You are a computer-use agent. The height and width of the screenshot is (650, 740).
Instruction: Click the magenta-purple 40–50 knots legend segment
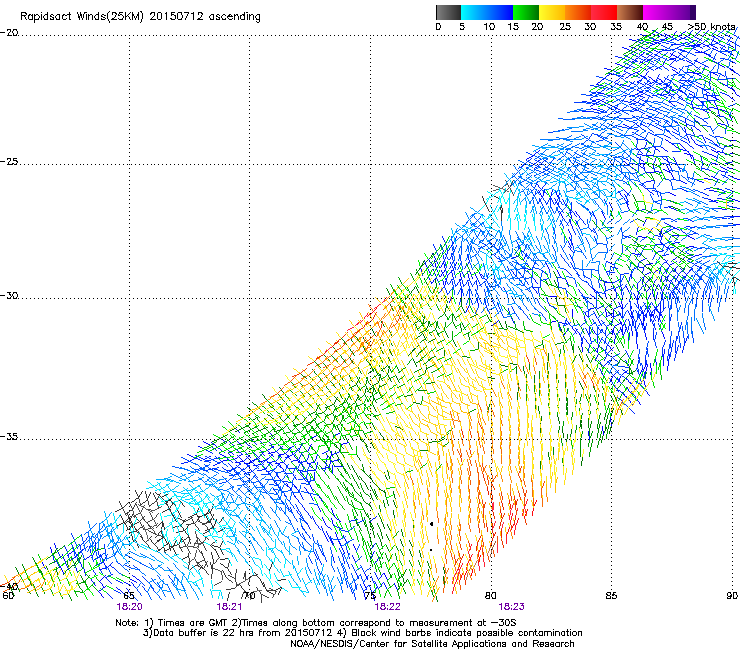tap(669, 12)
